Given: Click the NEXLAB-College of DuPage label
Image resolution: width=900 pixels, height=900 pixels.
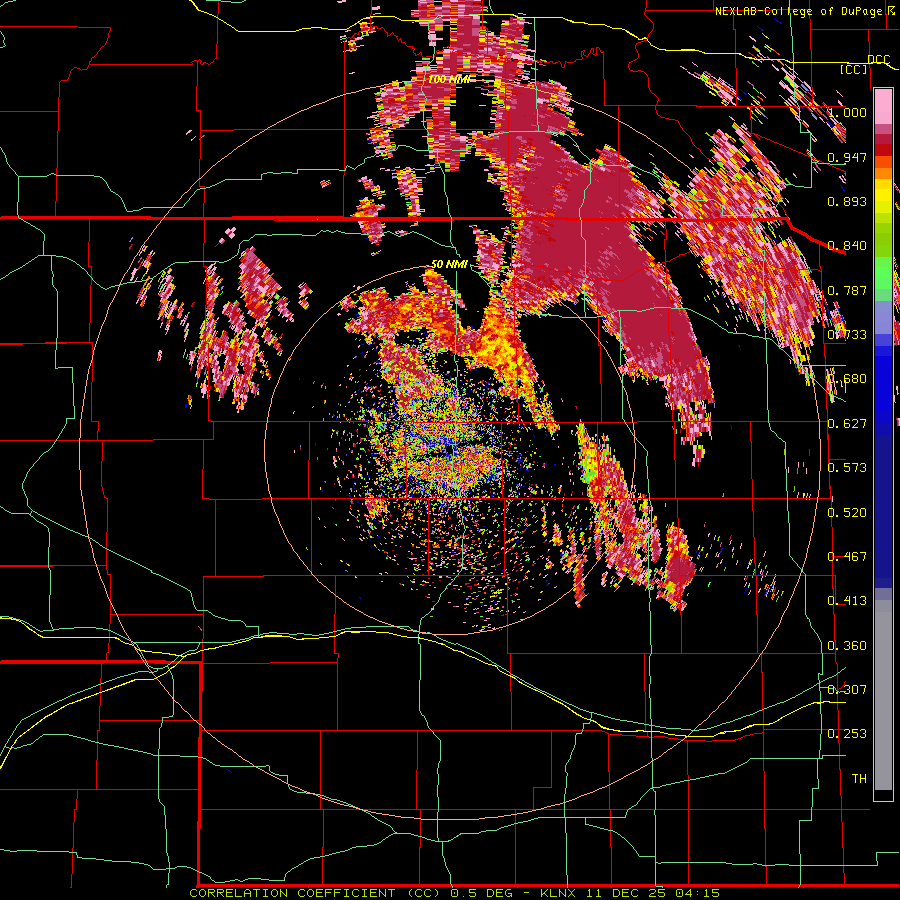Looking at the screenshot, I should point(805,11).
